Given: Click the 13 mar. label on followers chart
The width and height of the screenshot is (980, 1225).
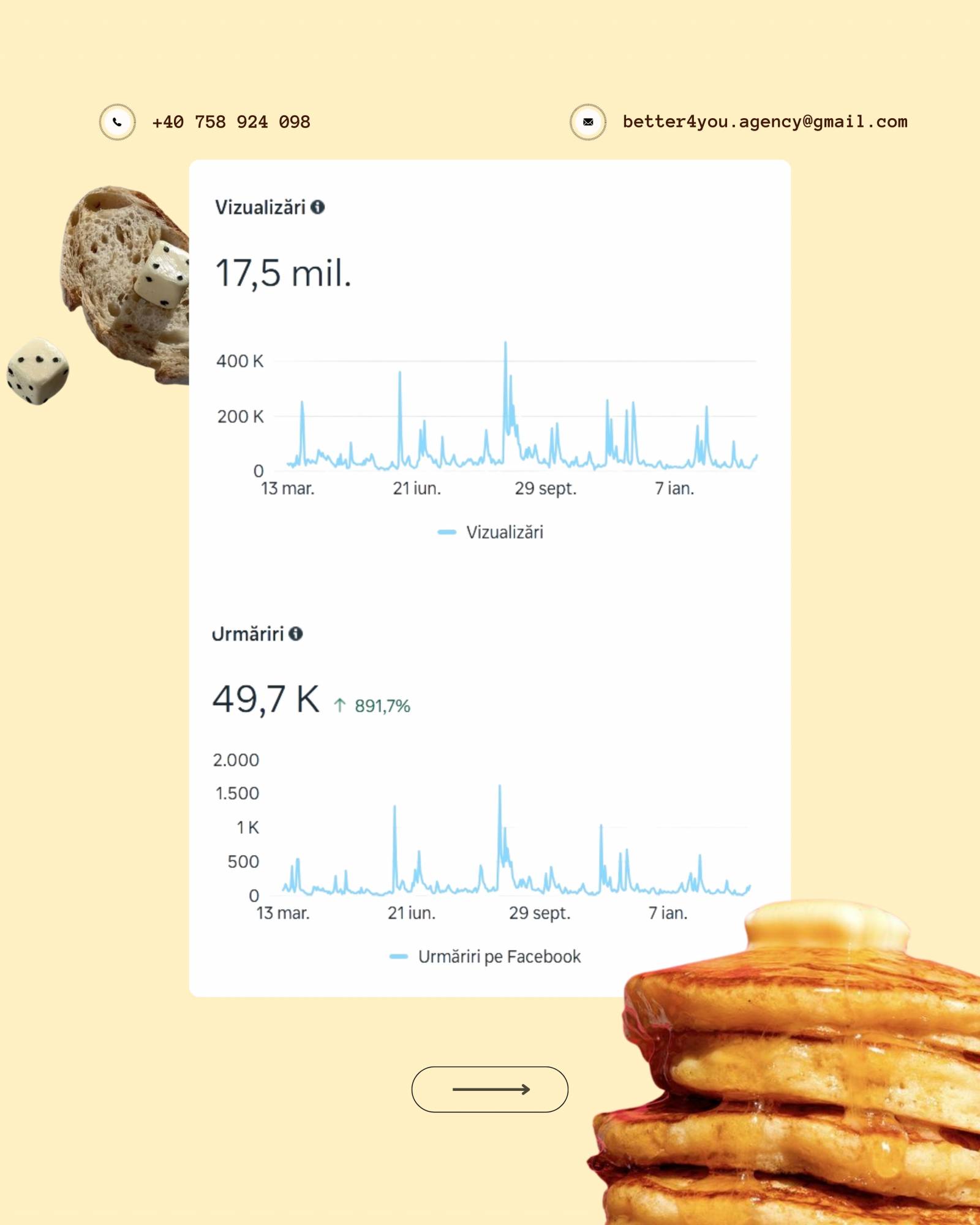Looking at the screenshot, I should [x=282, y=913].
